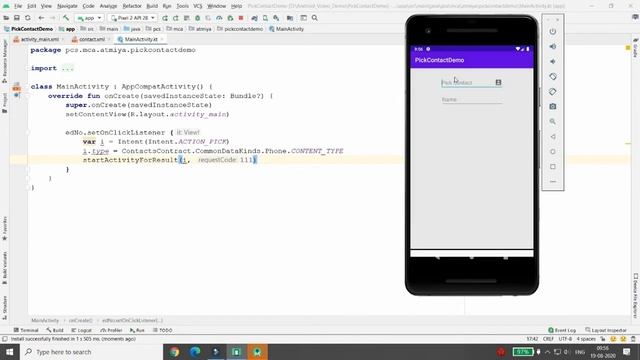The width and height of the screenshot is (640, 360).
Task: Click the Search Everywhere magnifier icon
Action: 315,18
